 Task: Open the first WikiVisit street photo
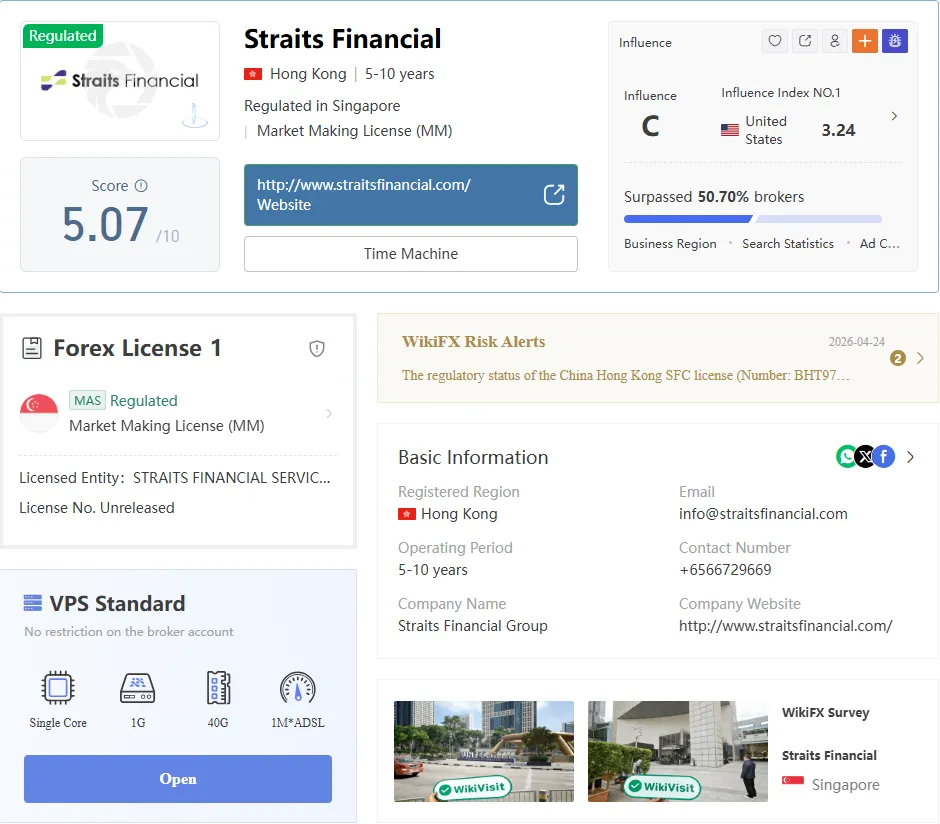point(484,751)
